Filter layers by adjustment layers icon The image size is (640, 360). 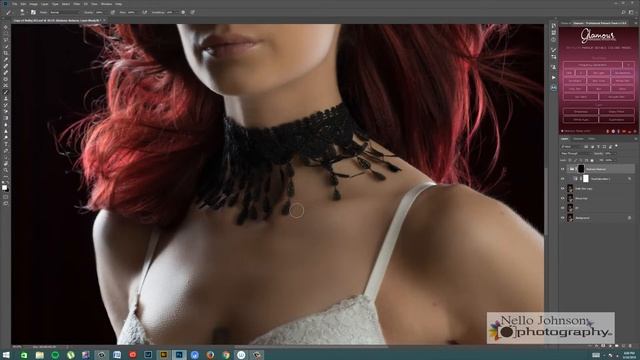tap(593, 147)
